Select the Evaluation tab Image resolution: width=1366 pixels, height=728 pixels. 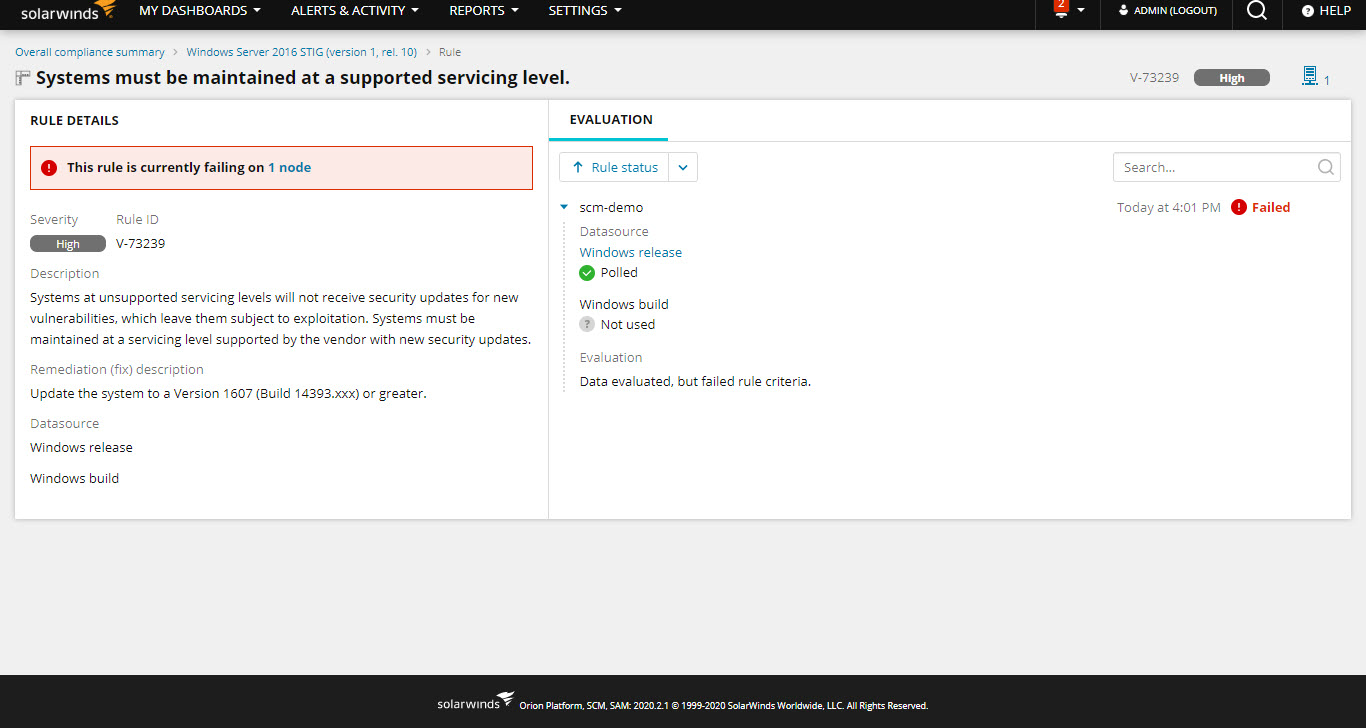(x=610, y=120)
